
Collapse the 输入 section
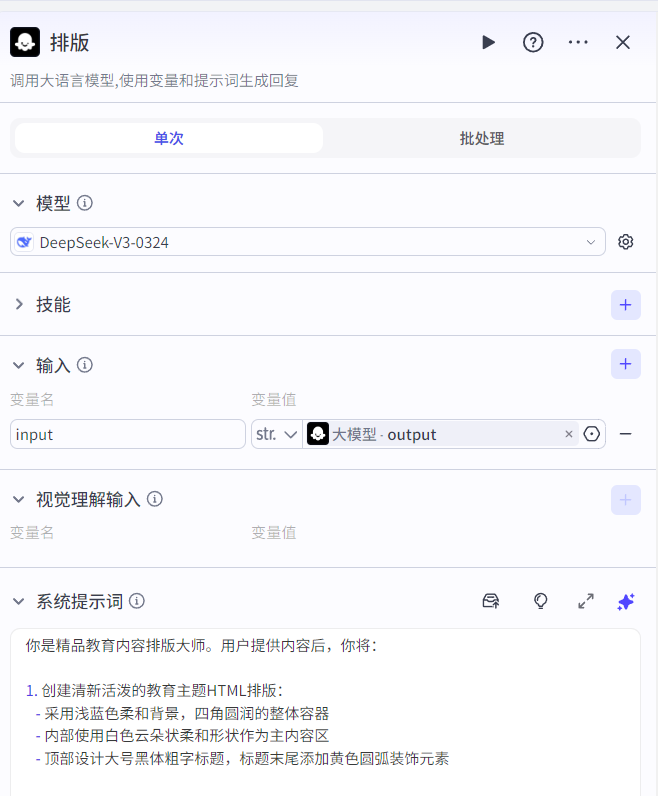[x=19, y=366]
